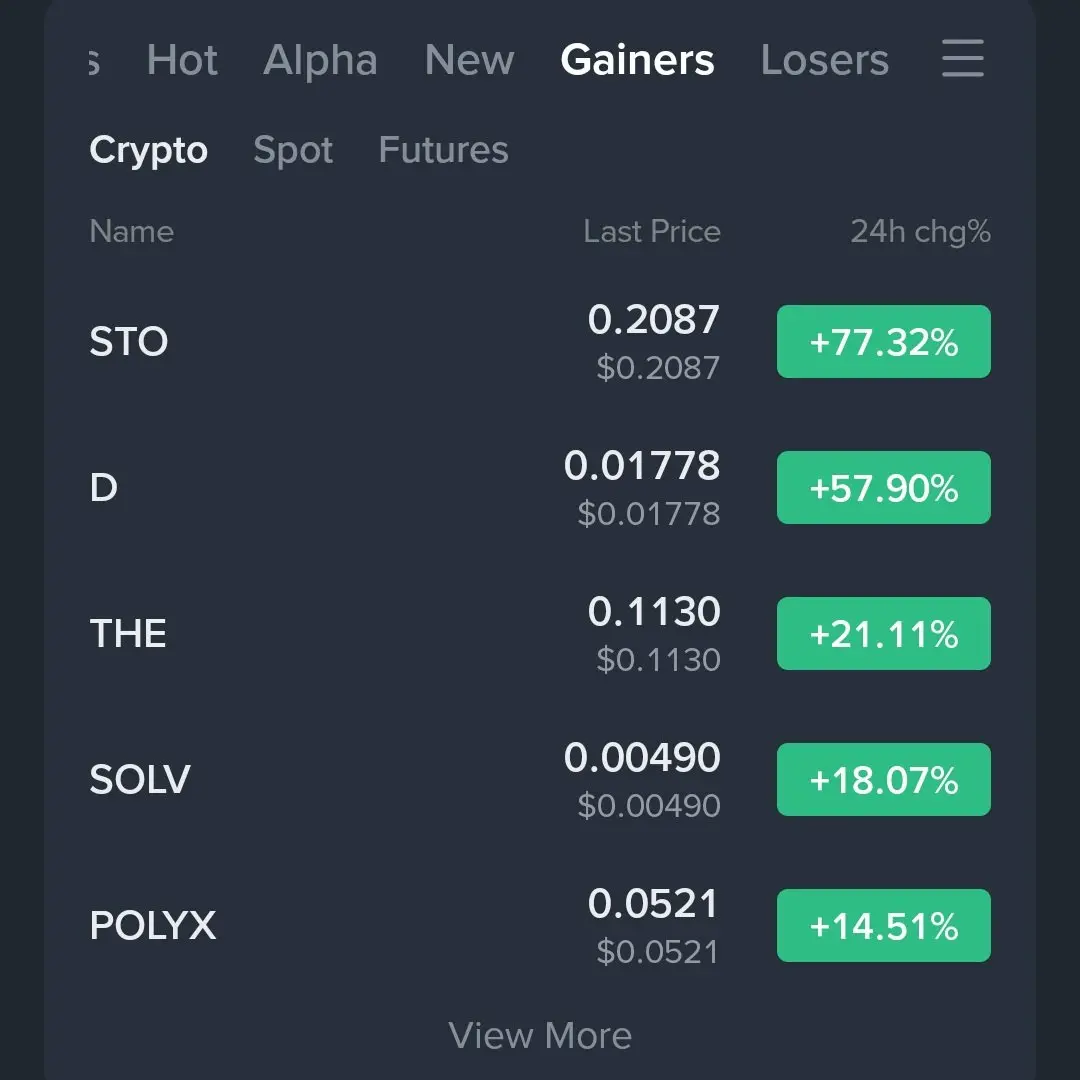This screenshot has width=1080, height=1080.
Task: Click the +57.90% change badge
Action: [x=883, y=488]
